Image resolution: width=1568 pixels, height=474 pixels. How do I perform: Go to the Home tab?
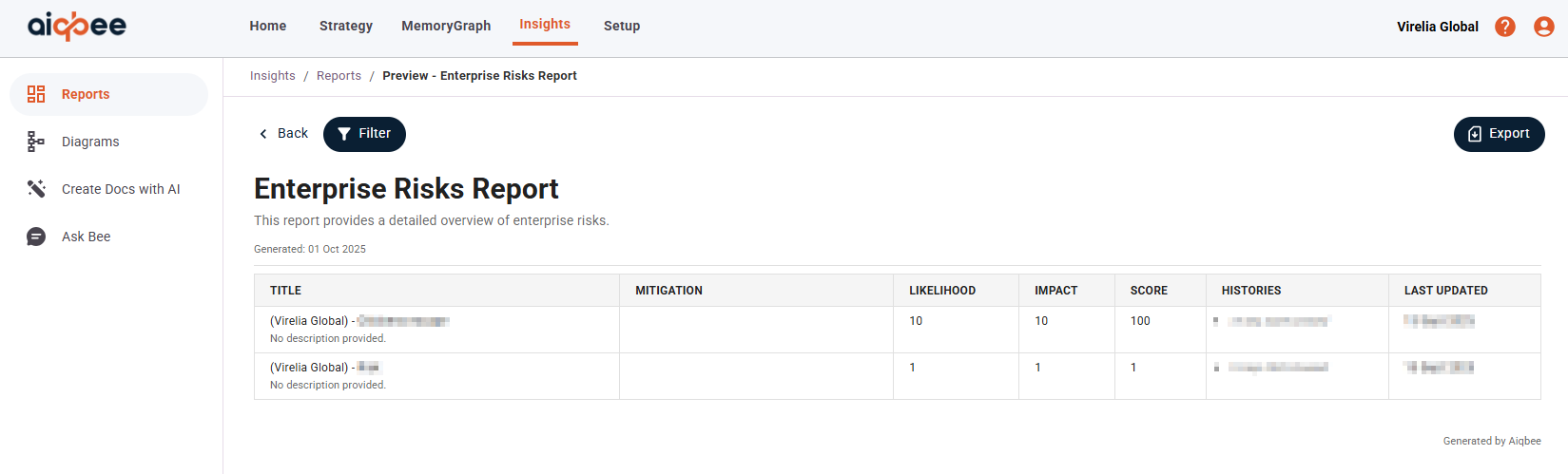click(x=268, y=26)
